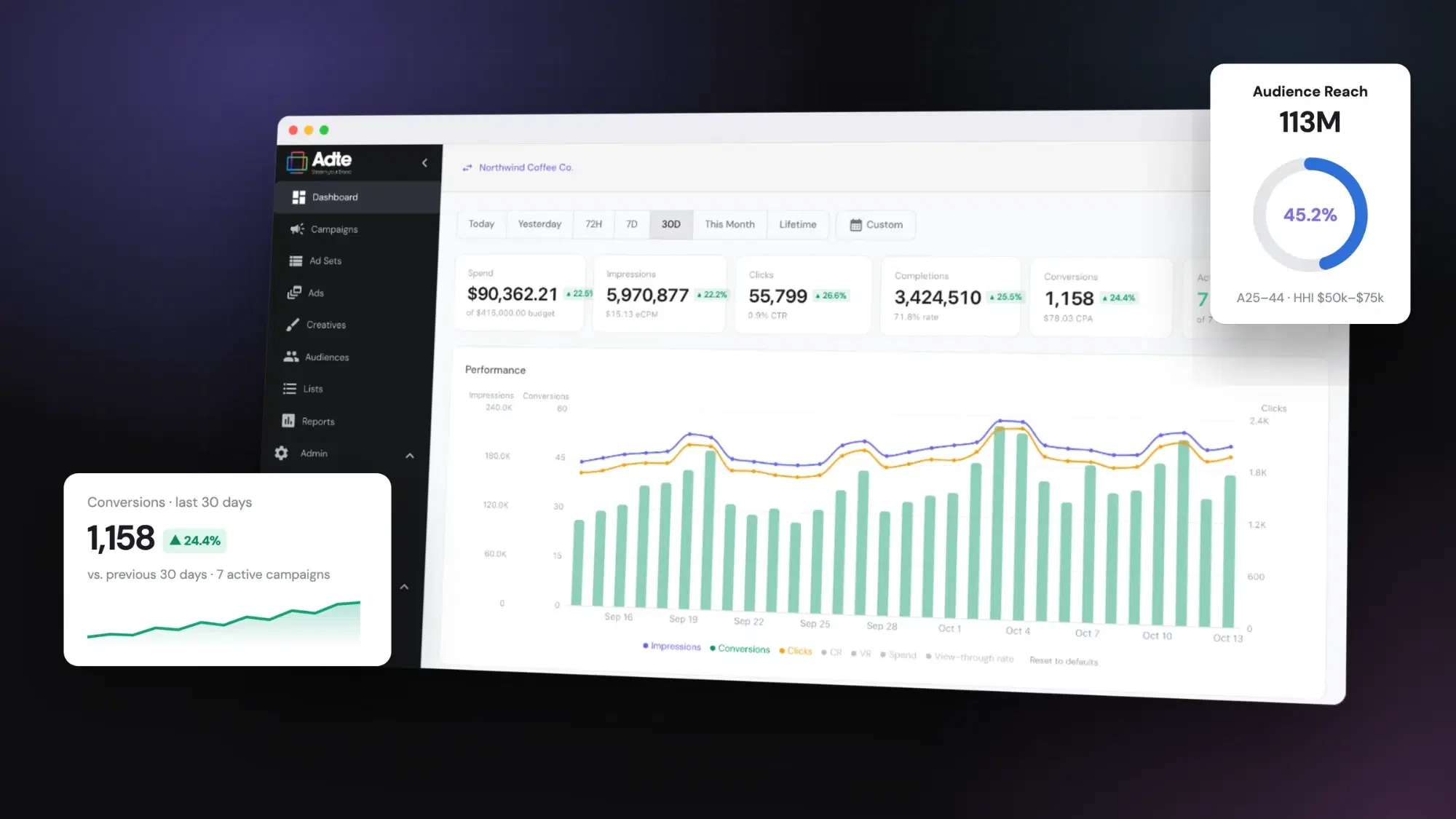The image size is (1456, 819).
Task: Collapse the sidebar with left chevron
Action: click(424, 163)
